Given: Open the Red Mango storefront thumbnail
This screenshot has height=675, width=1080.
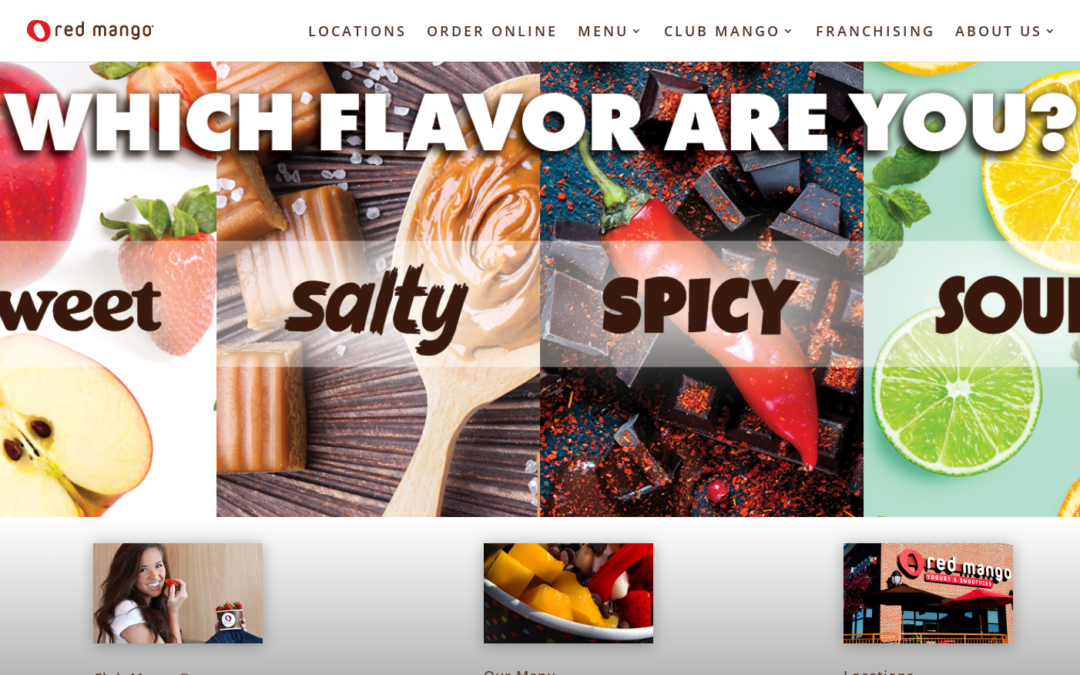Looking at the screenshot, I should click(928, 593).
